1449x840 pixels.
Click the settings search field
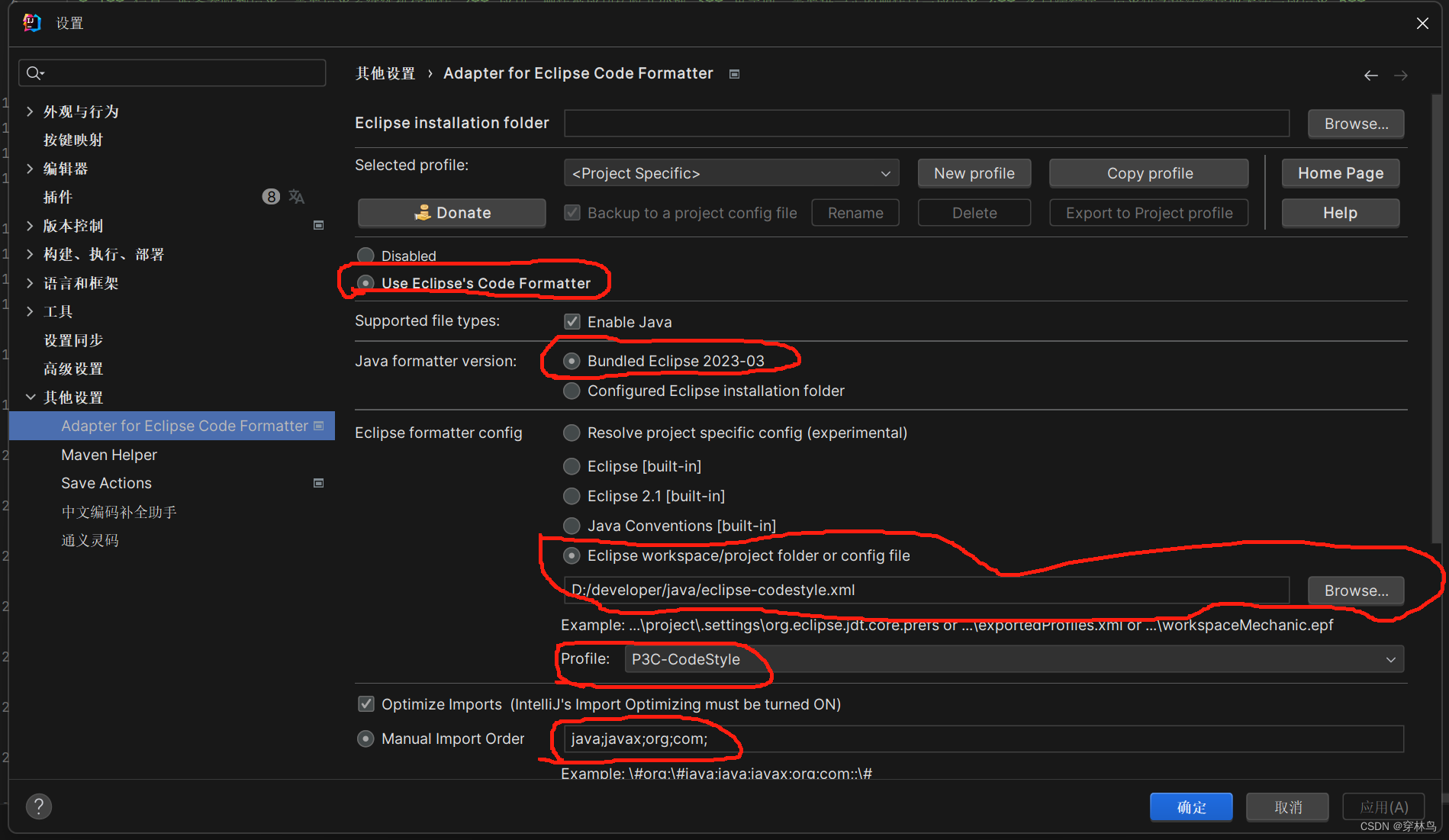[172, 73]
